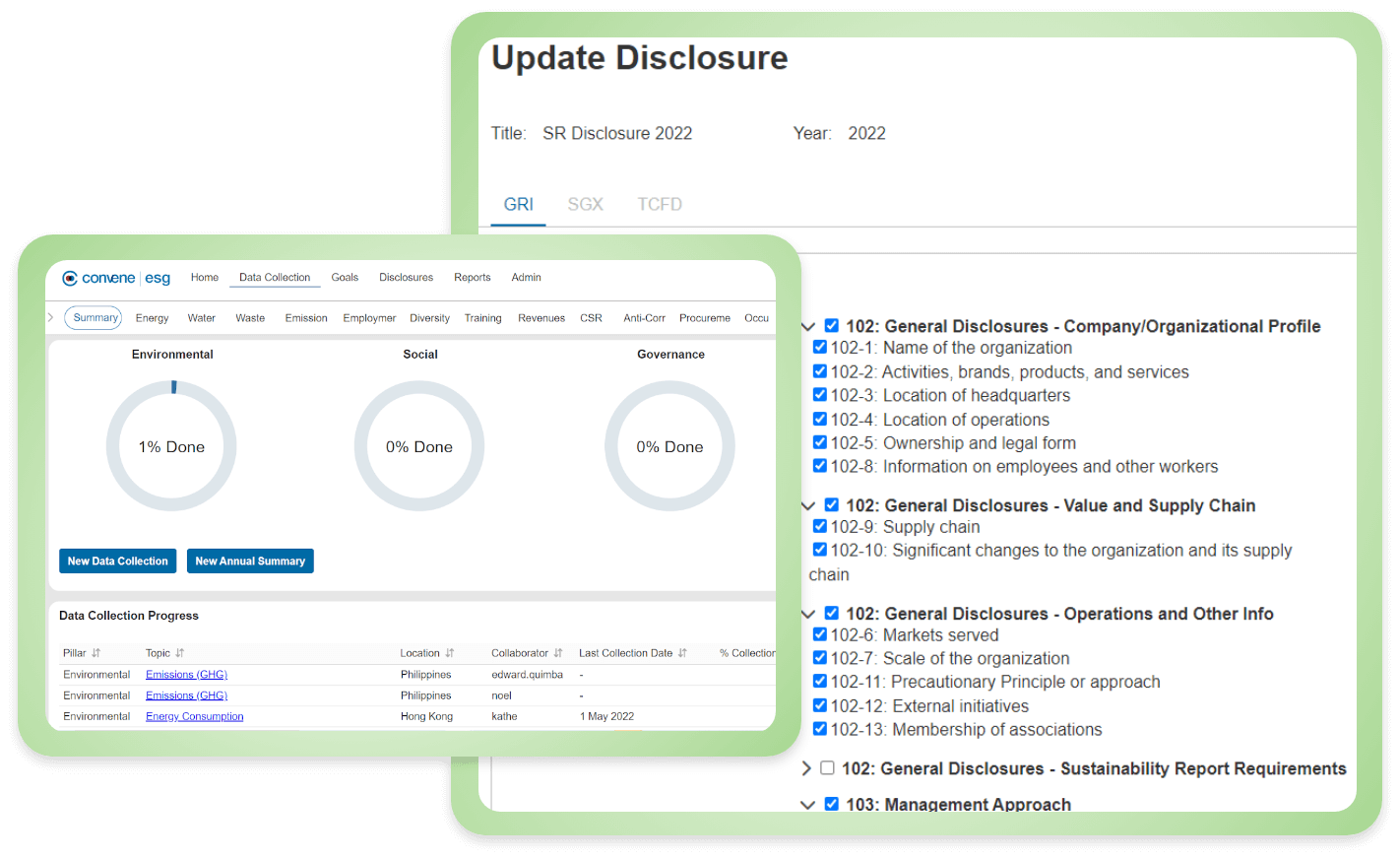The image size is (1400, 859).
Task: Toggle the 102-9 Supply chain checkbox
Action: pos(819,527)
